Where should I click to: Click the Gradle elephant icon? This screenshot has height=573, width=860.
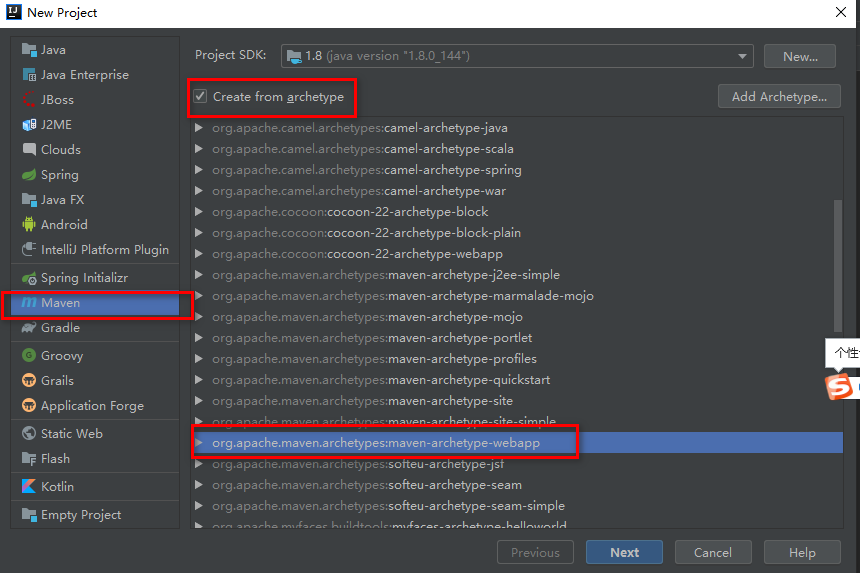point(29,328)
